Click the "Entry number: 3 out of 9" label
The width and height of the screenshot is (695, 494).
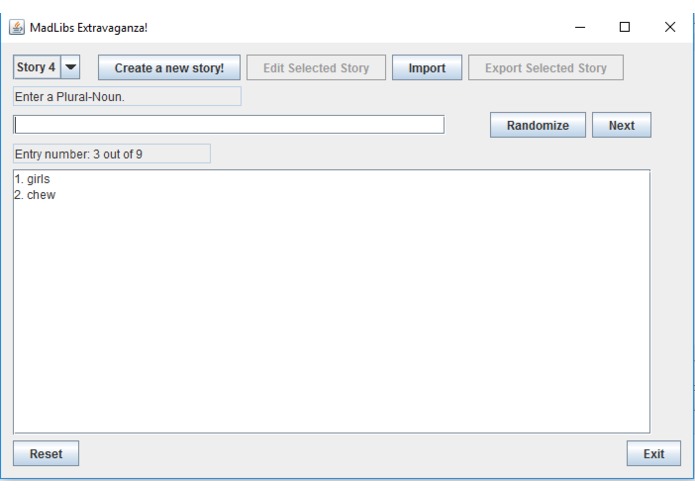coord(112,154)
